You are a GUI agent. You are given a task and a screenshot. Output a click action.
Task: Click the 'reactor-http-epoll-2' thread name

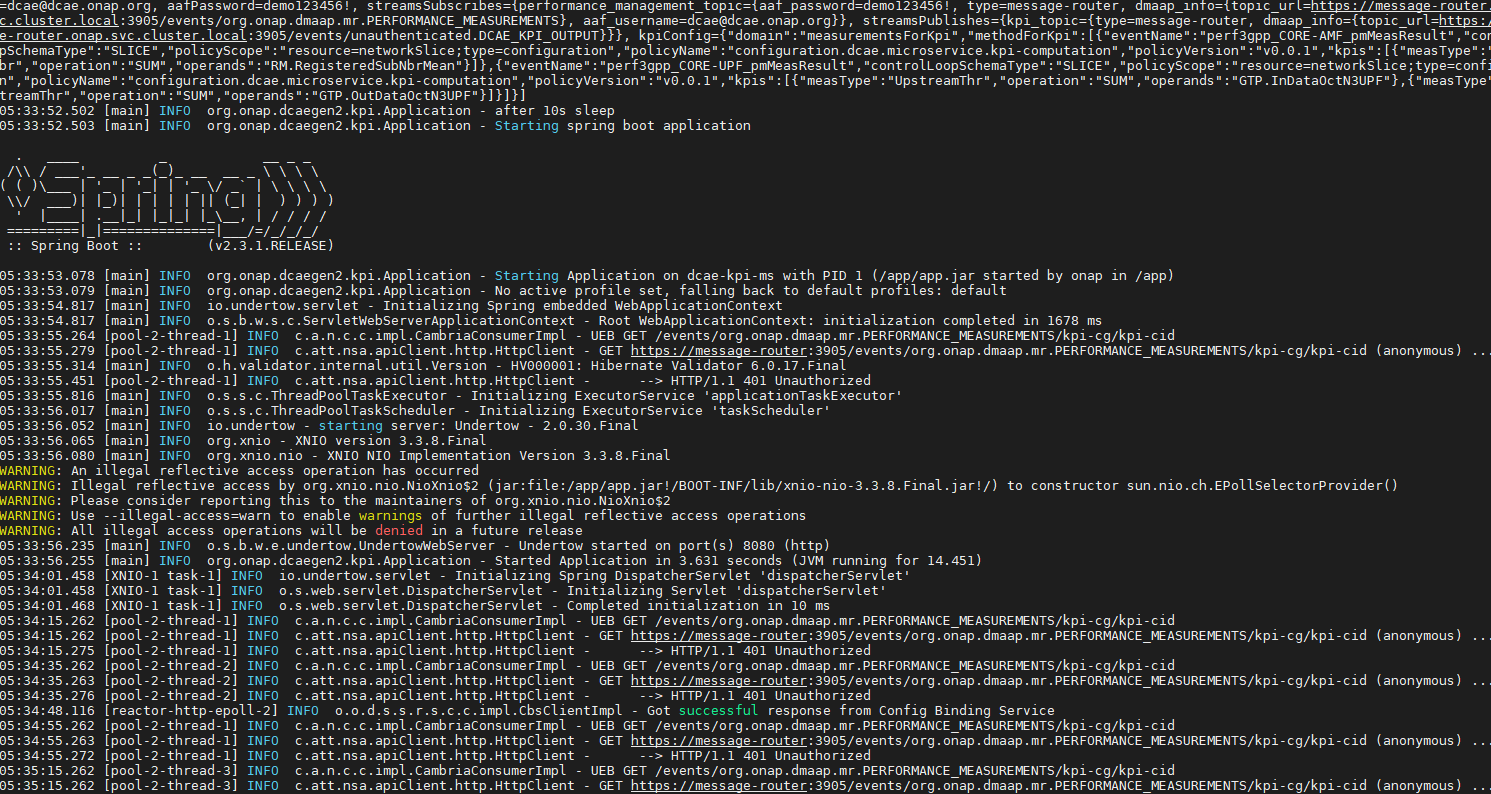(x=191, y=711)
